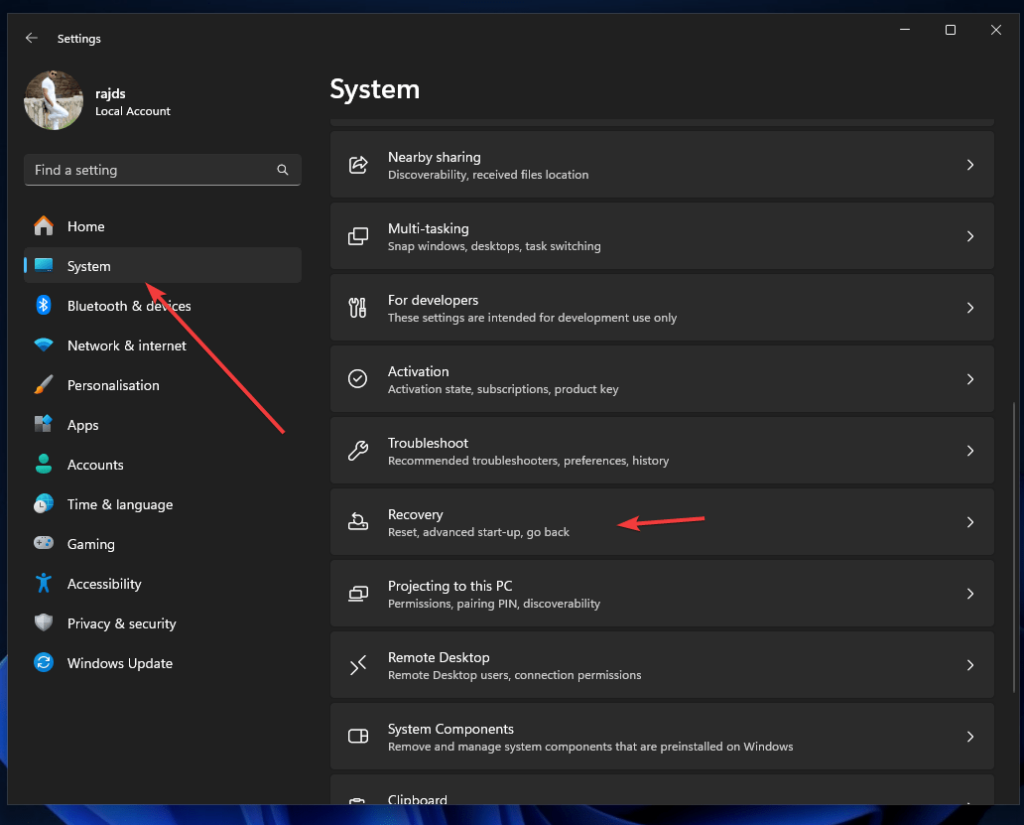The image size is (1024, 825).
Task: Open the rajds profile picture
Action: tap(54, 100)
